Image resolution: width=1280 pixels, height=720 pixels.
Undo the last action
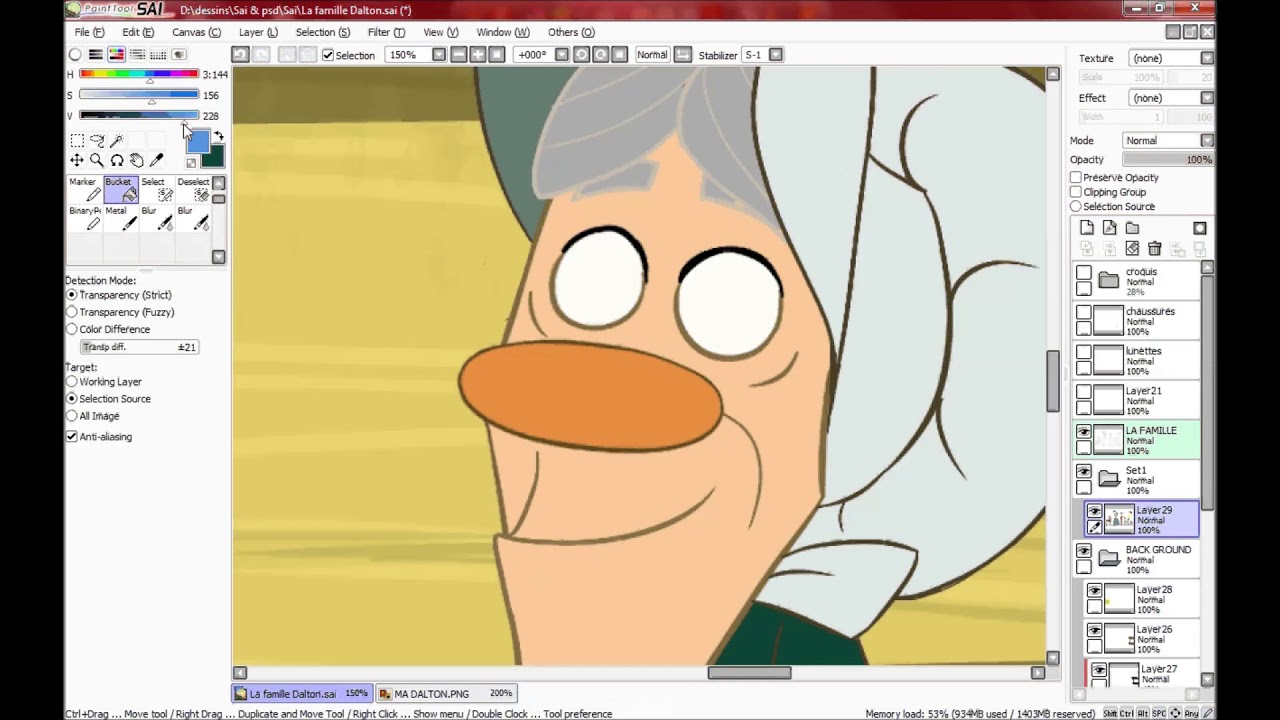pyautogui.click(x=240, y=55)
